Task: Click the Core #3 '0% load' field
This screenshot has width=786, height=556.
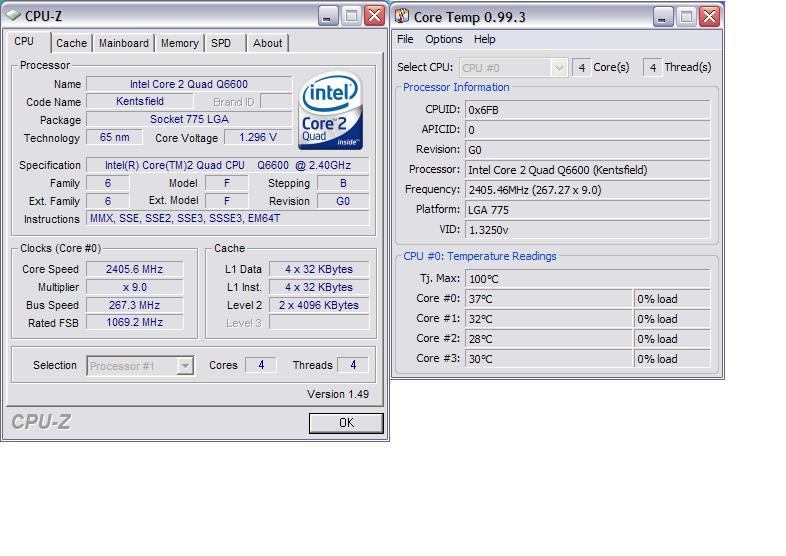Action: pyautogui.click(x=672, y=359)
